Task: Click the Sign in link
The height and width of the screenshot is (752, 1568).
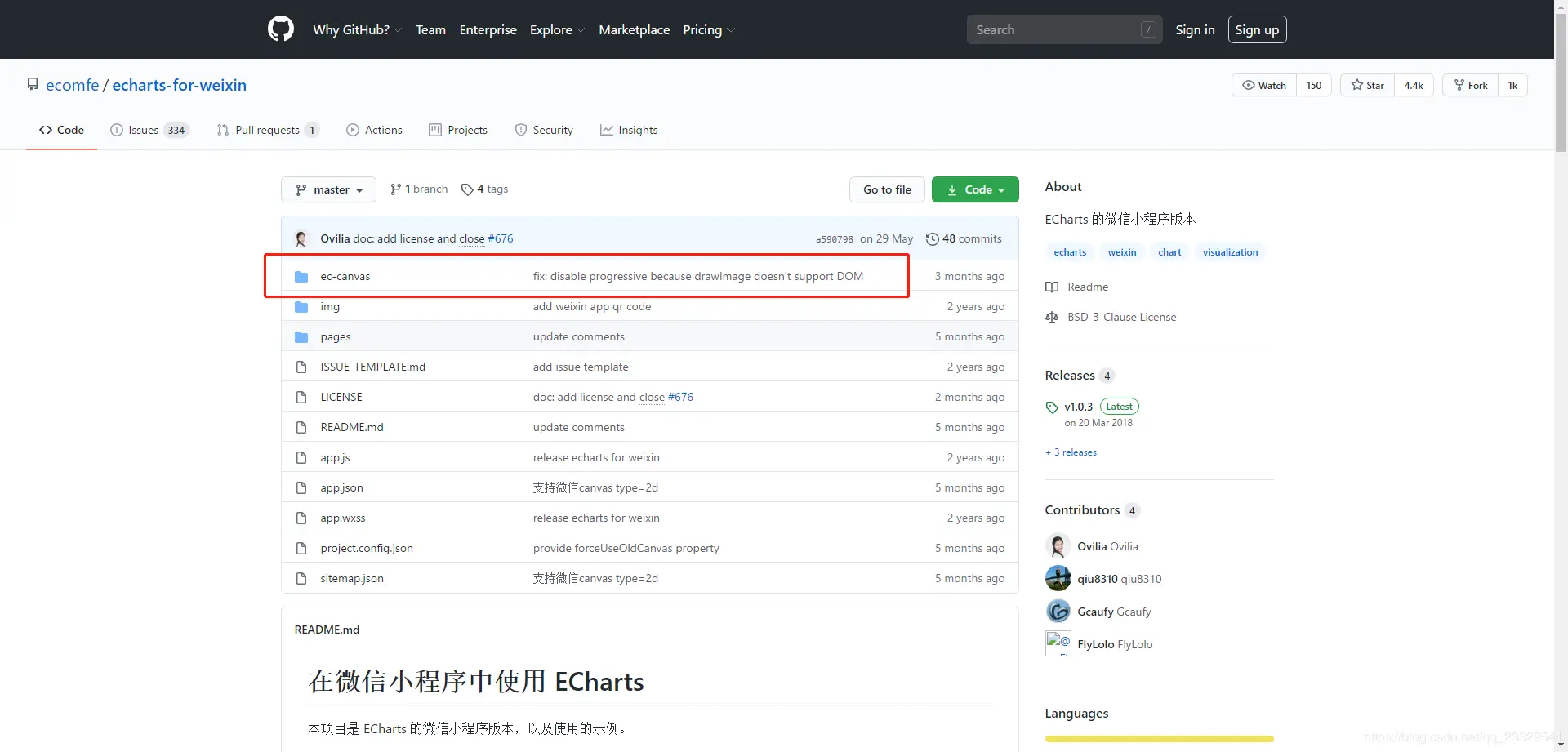Action: pyautogui.click(x=1195, y=30)
